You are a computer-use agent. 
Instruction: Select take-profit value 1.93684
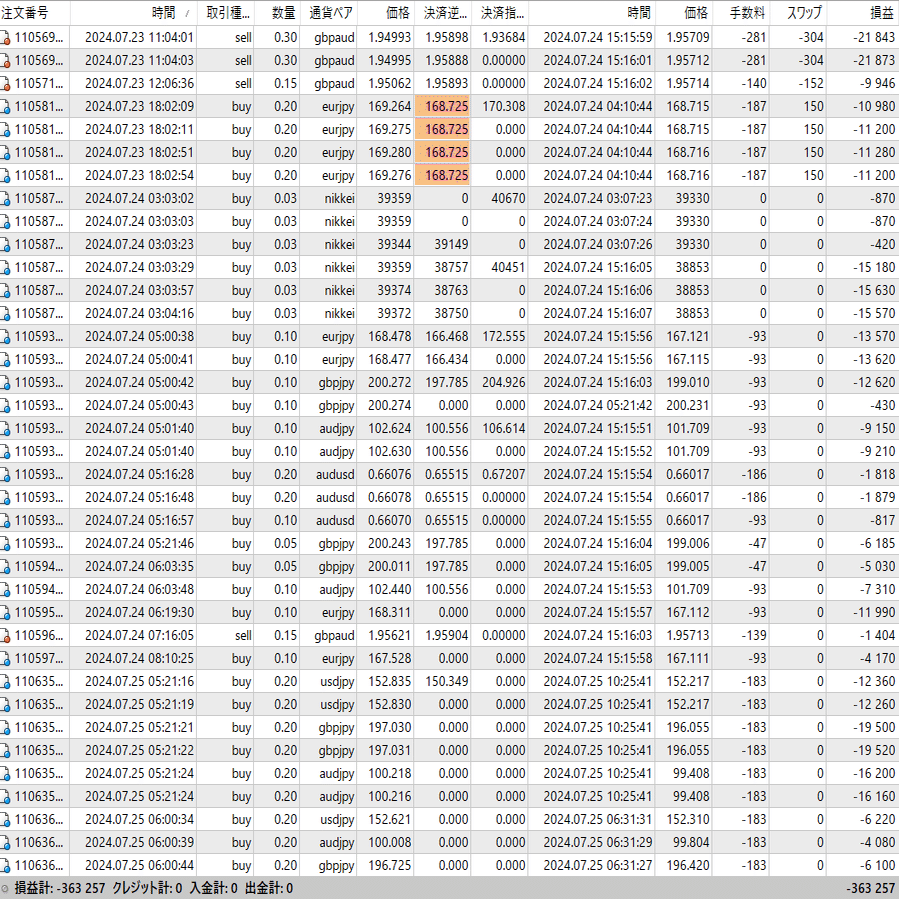tap(503, 38)
